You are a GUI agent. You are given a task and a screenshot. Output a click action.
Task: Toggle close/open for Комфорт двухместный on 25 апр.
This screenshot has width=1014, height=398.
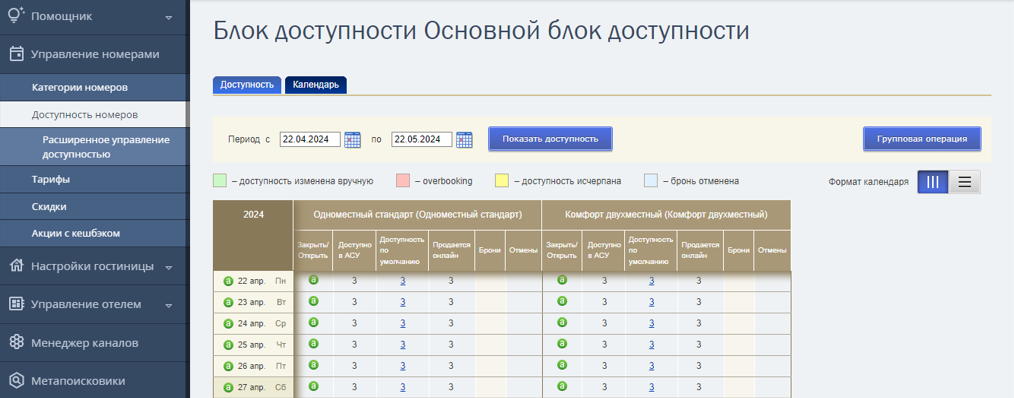tap(562, 344)
